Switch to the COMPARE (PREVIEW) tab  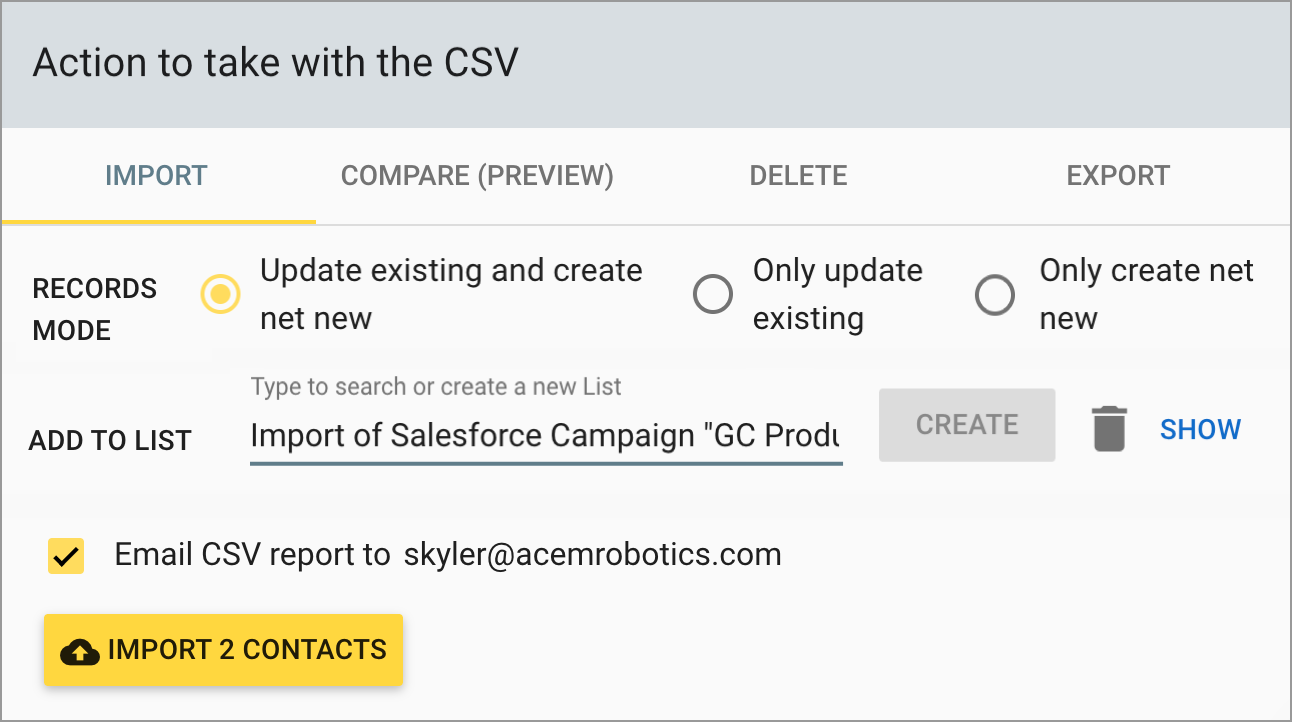coord(477,175)
